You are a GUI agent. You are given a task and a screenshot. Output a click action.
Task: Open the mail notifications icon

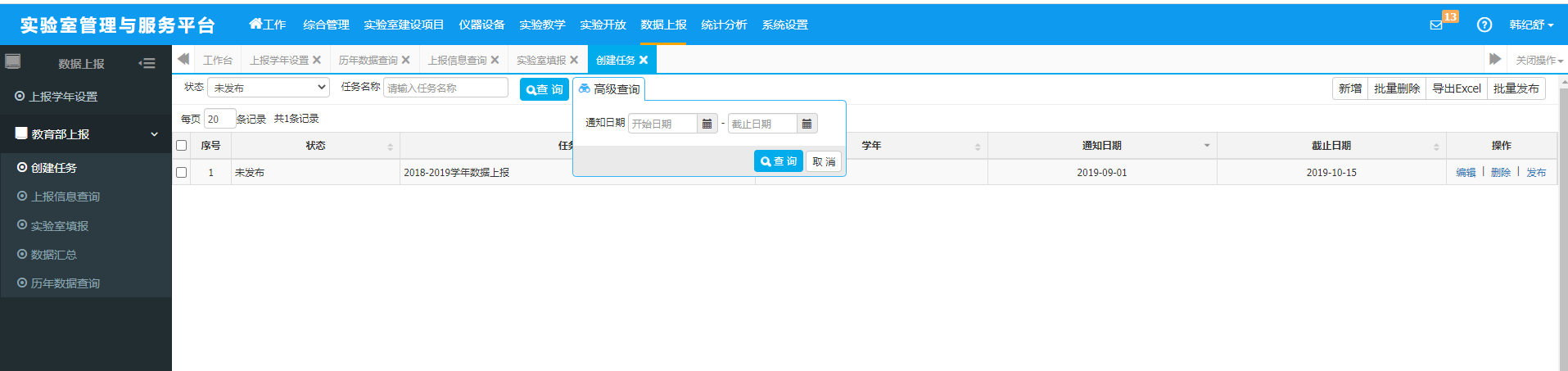pos(1436,25)
